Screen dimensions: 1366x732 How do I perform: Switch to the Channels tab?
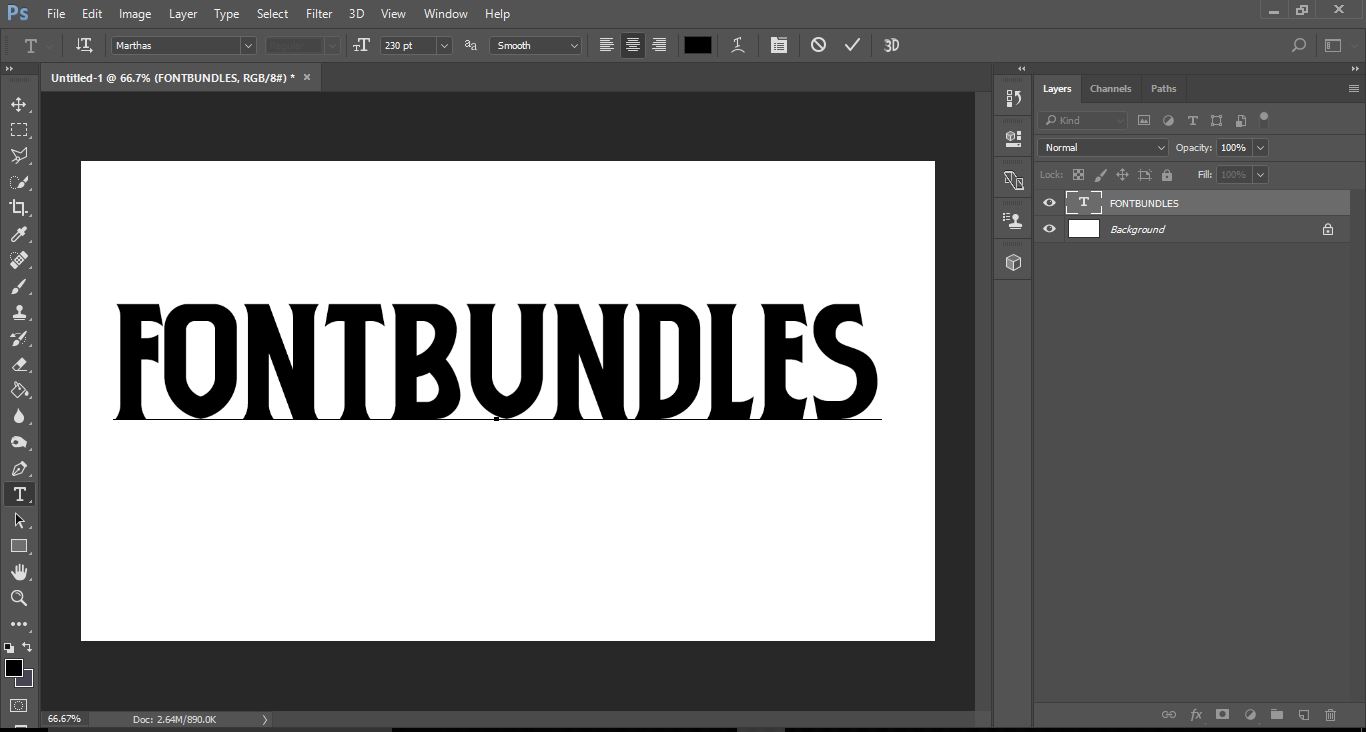(1110, 88)
